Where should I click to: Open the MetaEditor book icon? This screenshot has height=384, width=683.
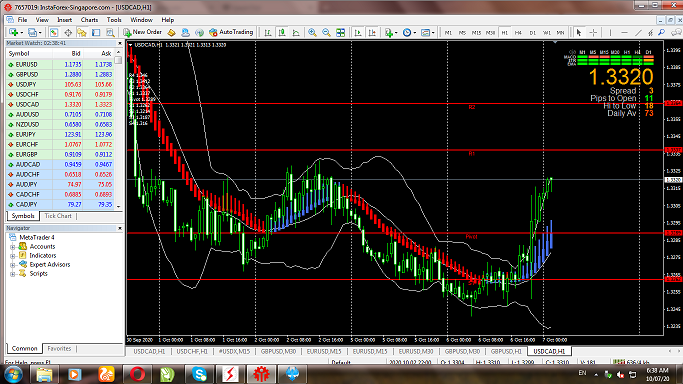pos(172,32)
